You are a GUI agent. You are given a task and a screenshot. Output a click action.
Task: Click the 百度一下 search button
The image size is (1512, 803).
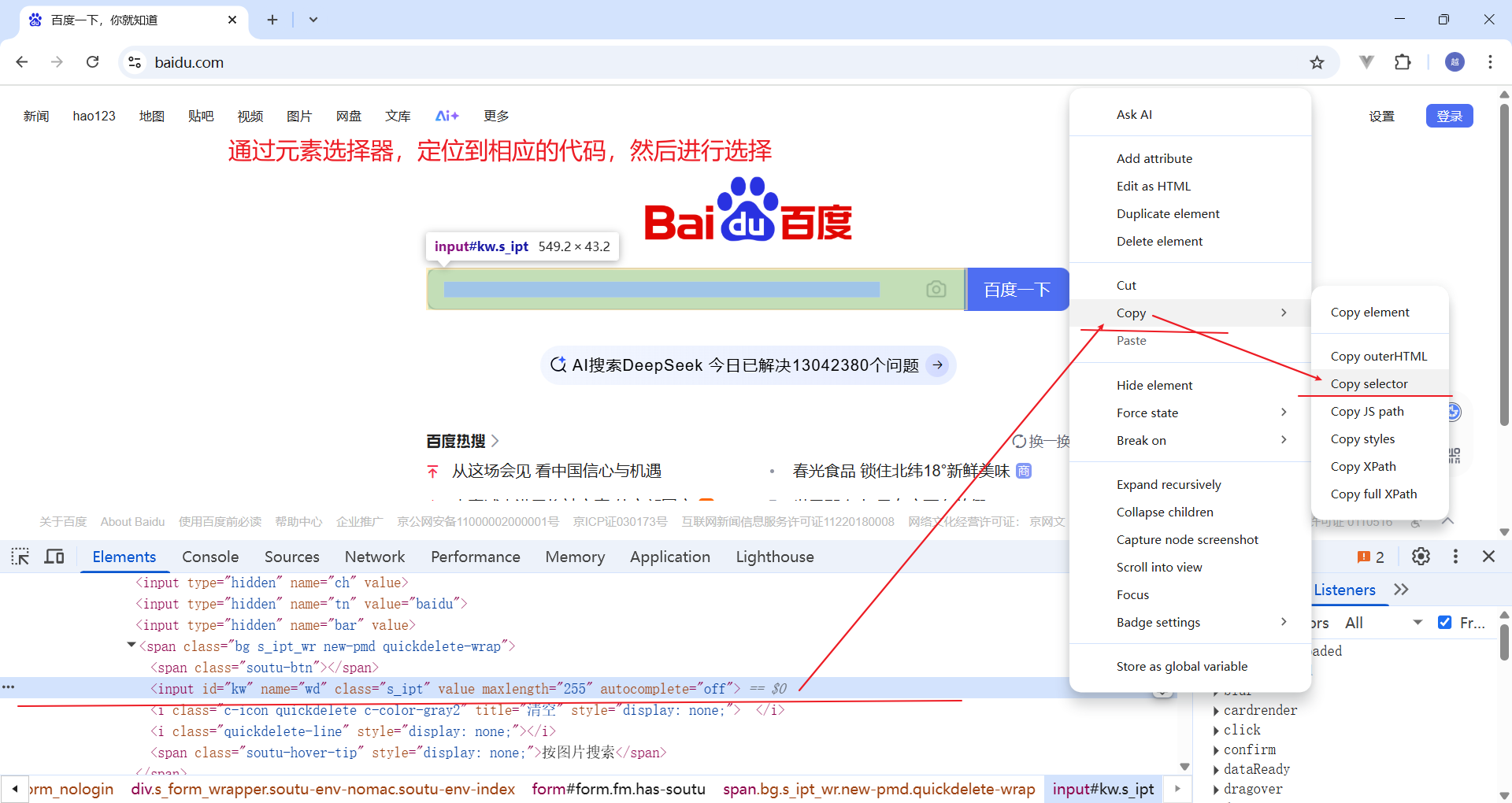point(1017,289)
